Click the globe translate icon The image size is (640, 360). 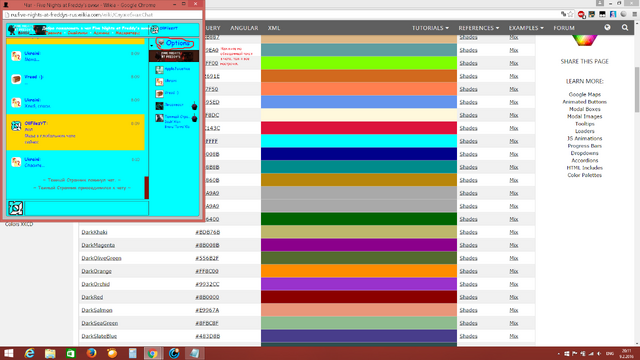coord(607,27)
